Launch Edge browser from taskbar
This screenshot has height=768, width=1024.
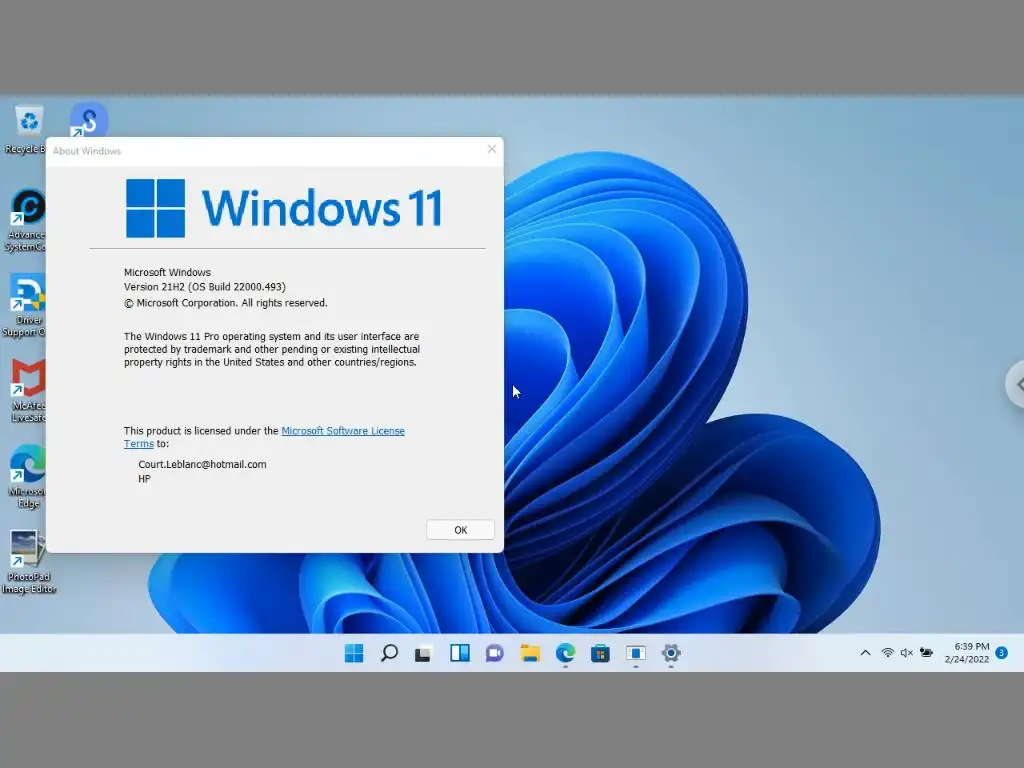(x=566, y=653)
